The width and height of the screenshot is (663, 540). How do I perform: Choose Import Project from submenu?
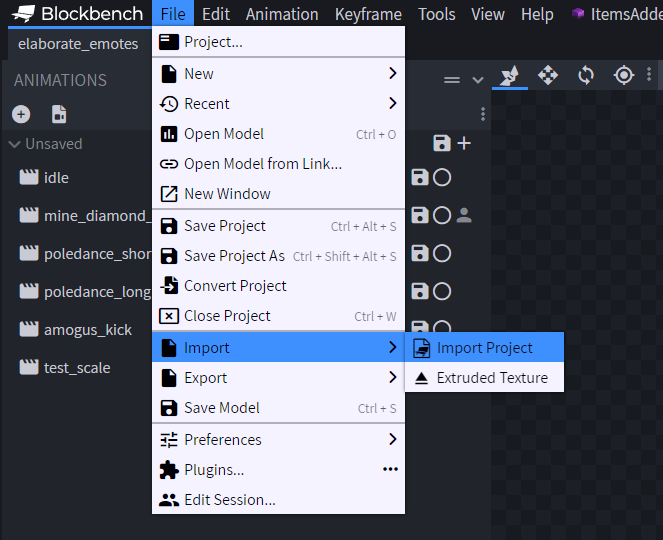coord(484,348)
